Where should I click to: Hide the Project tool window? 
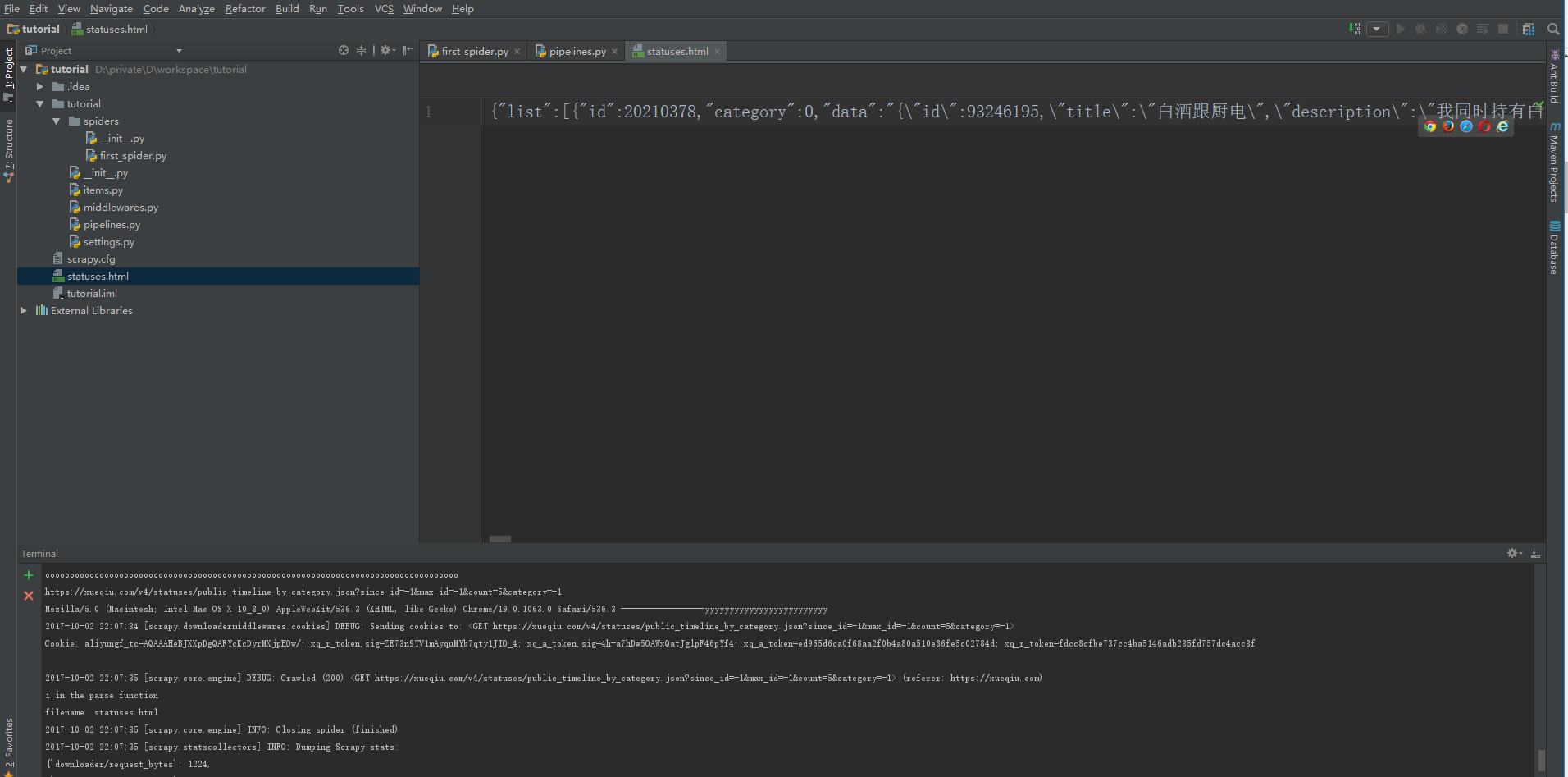pyautogui.click(x=408, y=50)
